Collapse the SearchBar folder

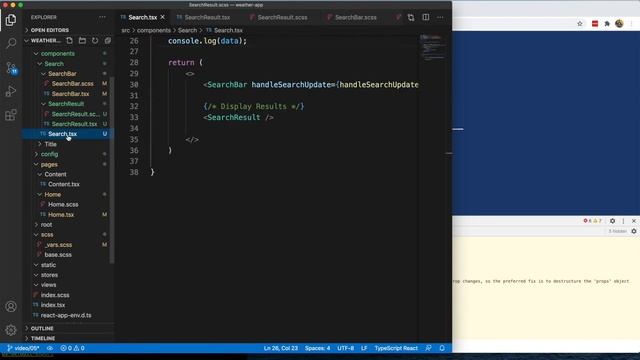[x=62, y=73]
